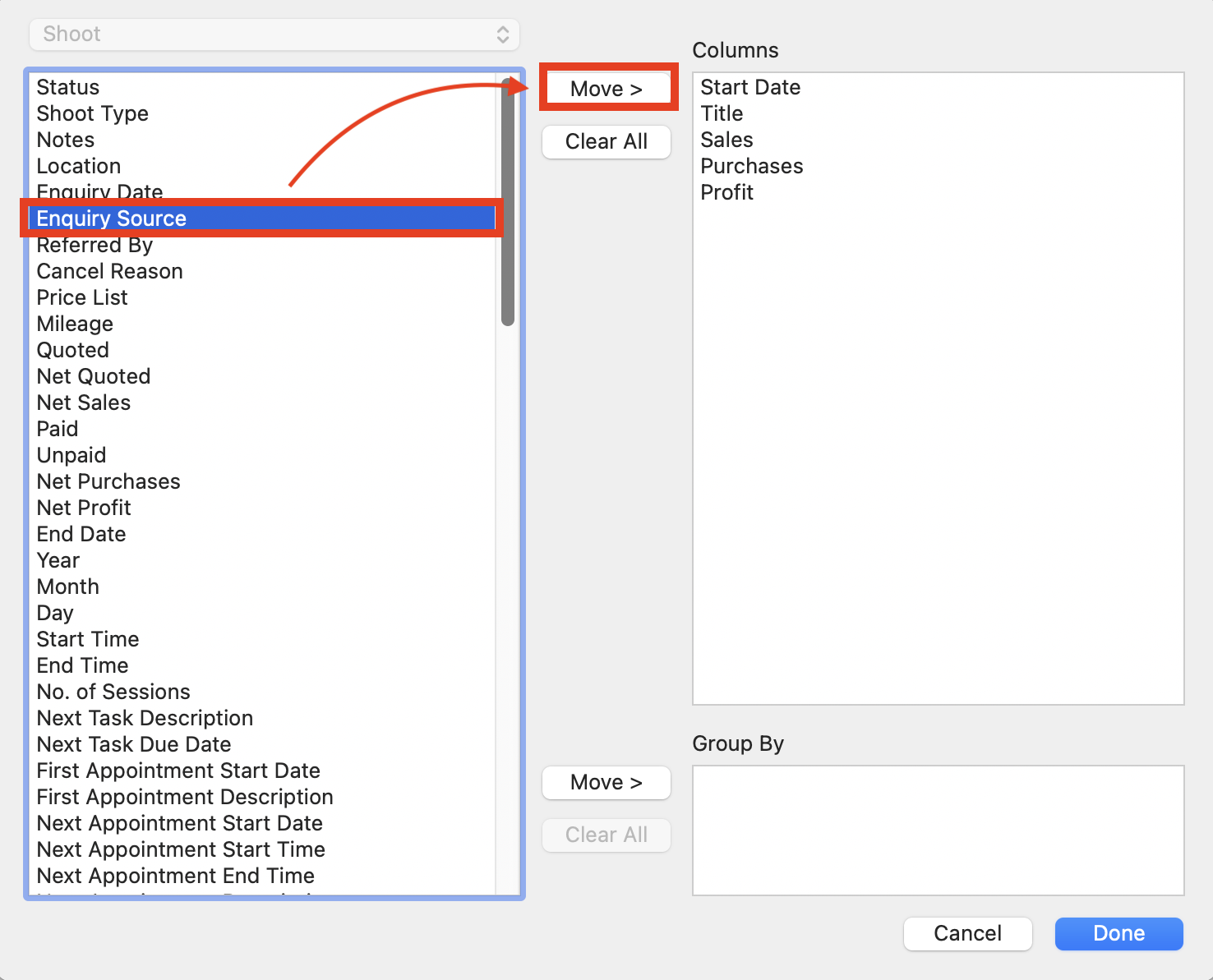Click Clear All under the Move button
Viewport: 1213px width, 980px height.
[x=606, y=141]
